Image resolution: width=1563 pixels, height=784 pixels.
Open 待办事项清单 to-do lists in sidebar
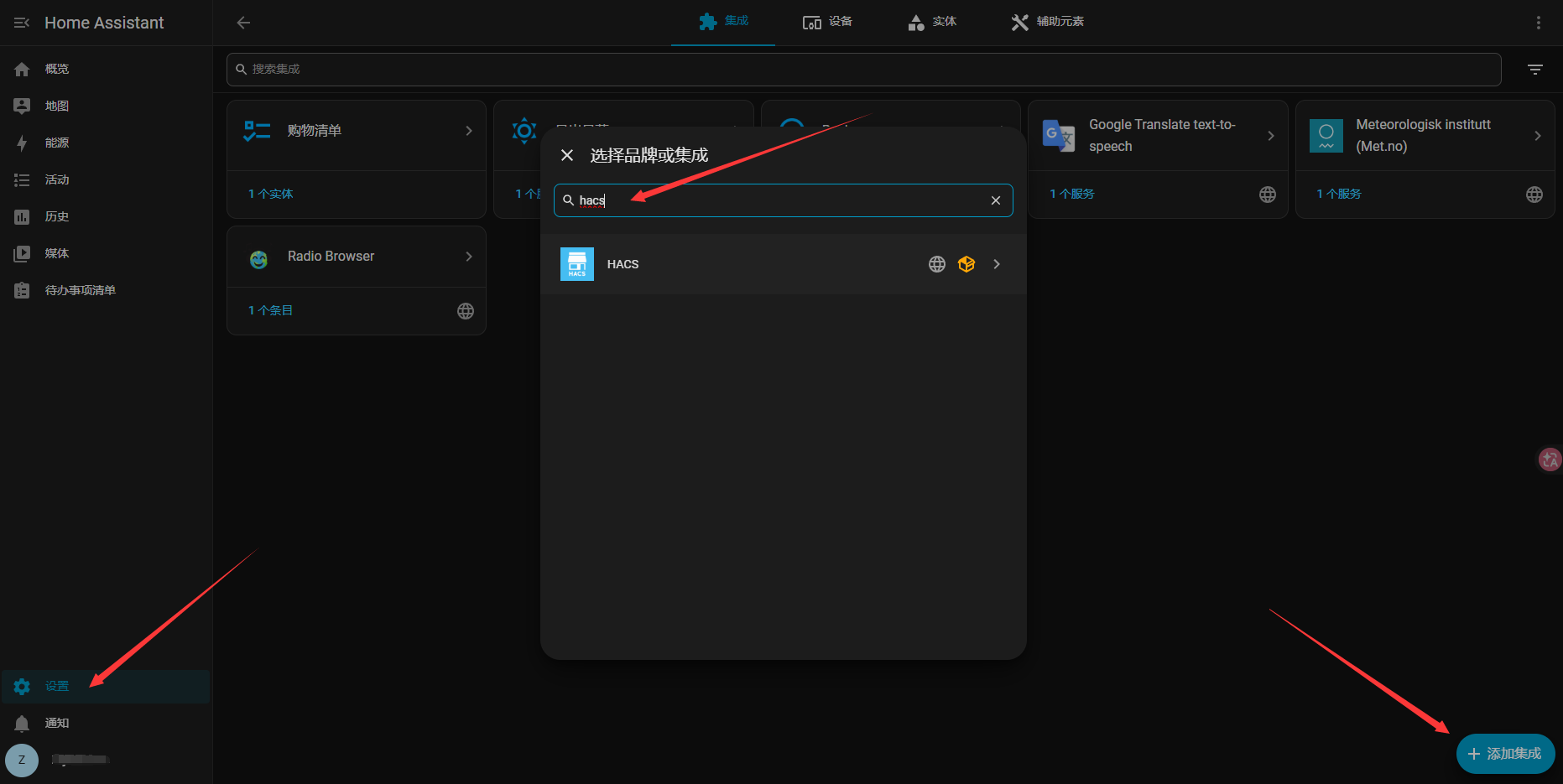106,290
